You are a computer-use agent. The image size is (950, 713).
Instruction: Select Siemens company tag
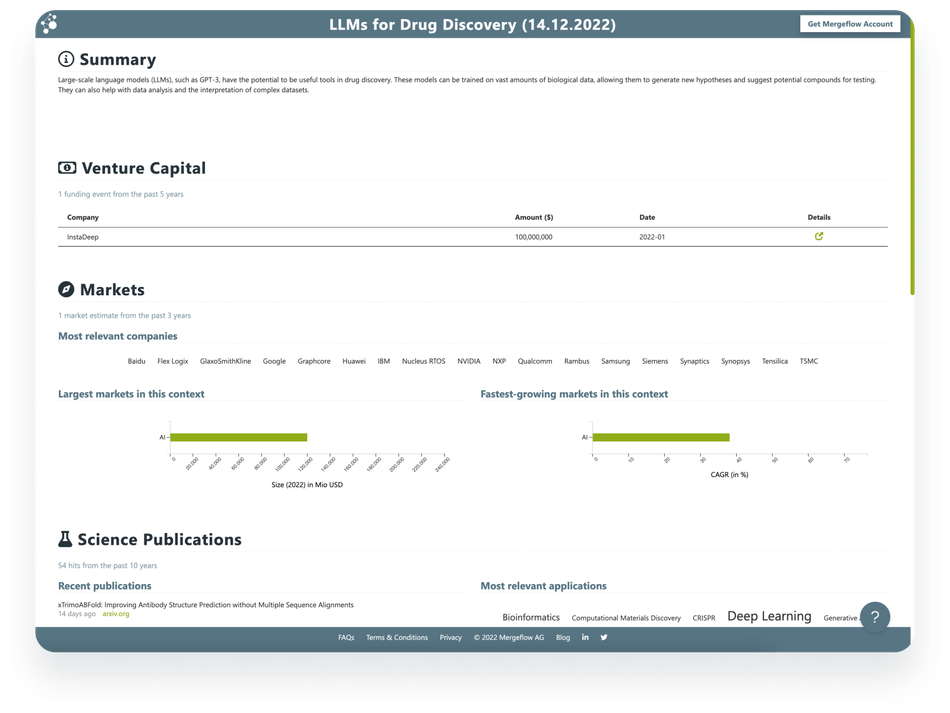(655, 361)
